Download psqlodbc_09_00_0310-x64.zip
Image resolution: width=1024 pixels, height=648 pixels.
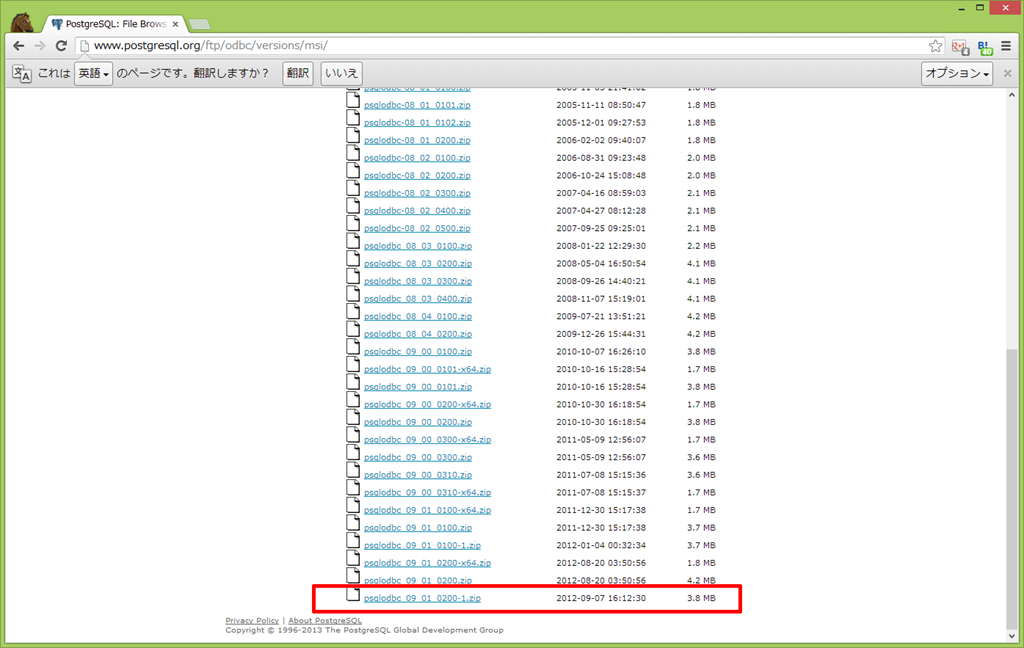tap(428, 493)
